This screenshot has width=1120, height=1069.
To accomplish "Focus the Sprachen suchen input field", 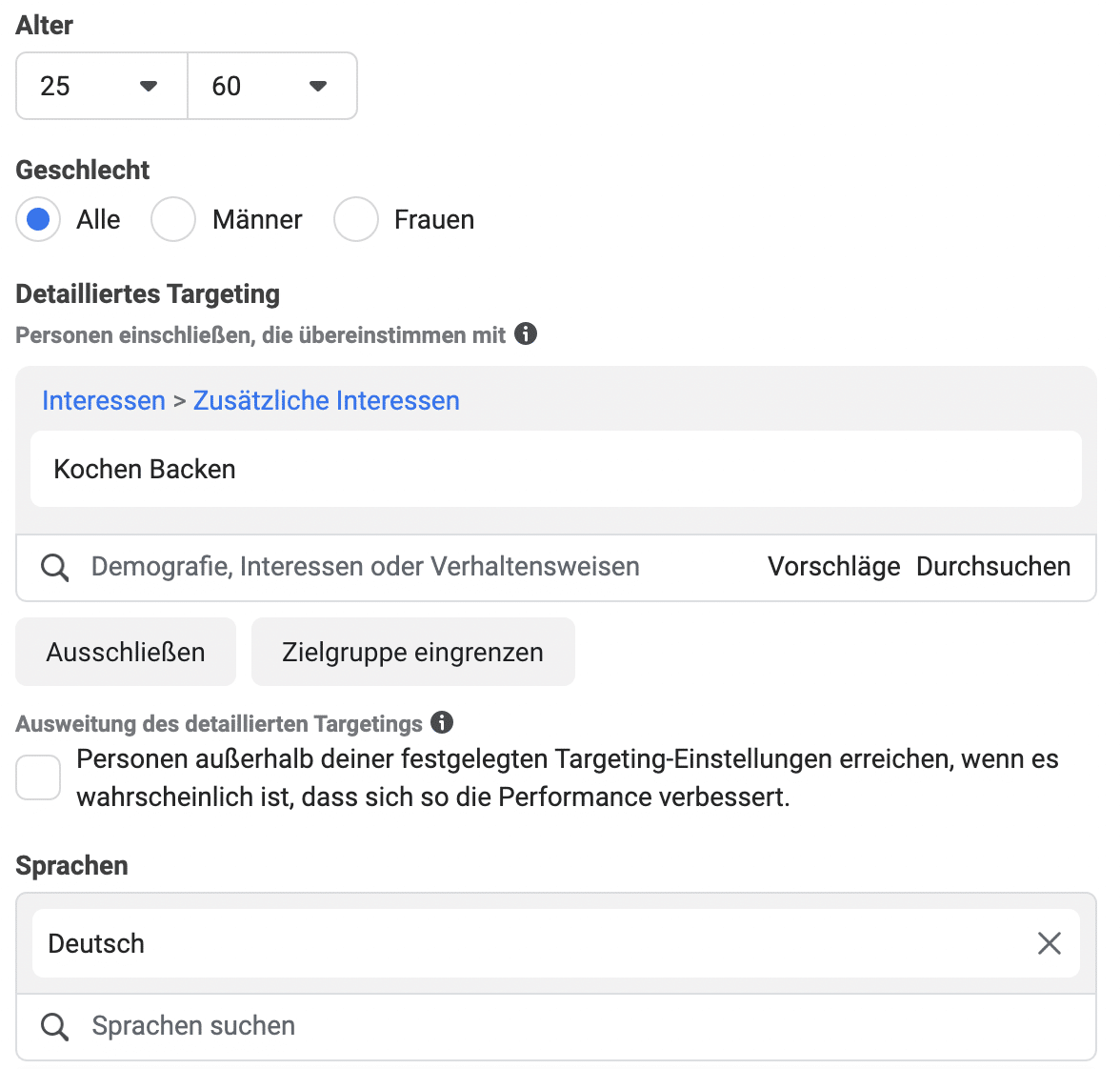I will point(556,1026).
